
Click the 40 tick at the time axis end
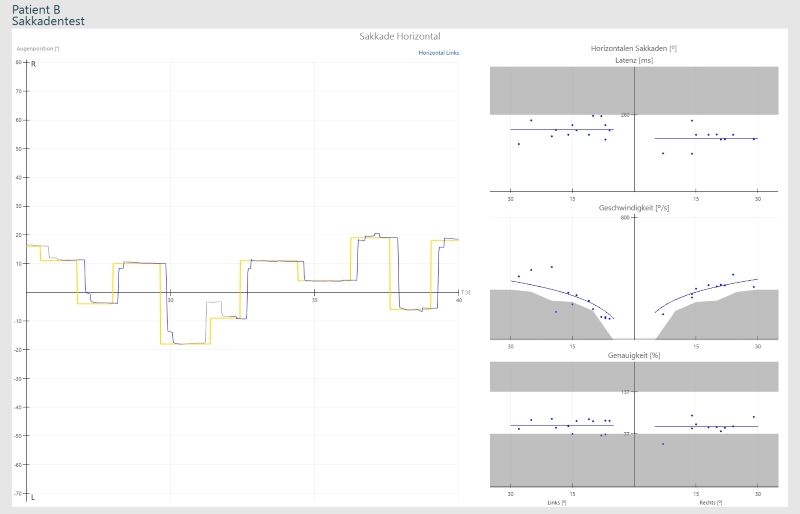(x=459, y=300)
